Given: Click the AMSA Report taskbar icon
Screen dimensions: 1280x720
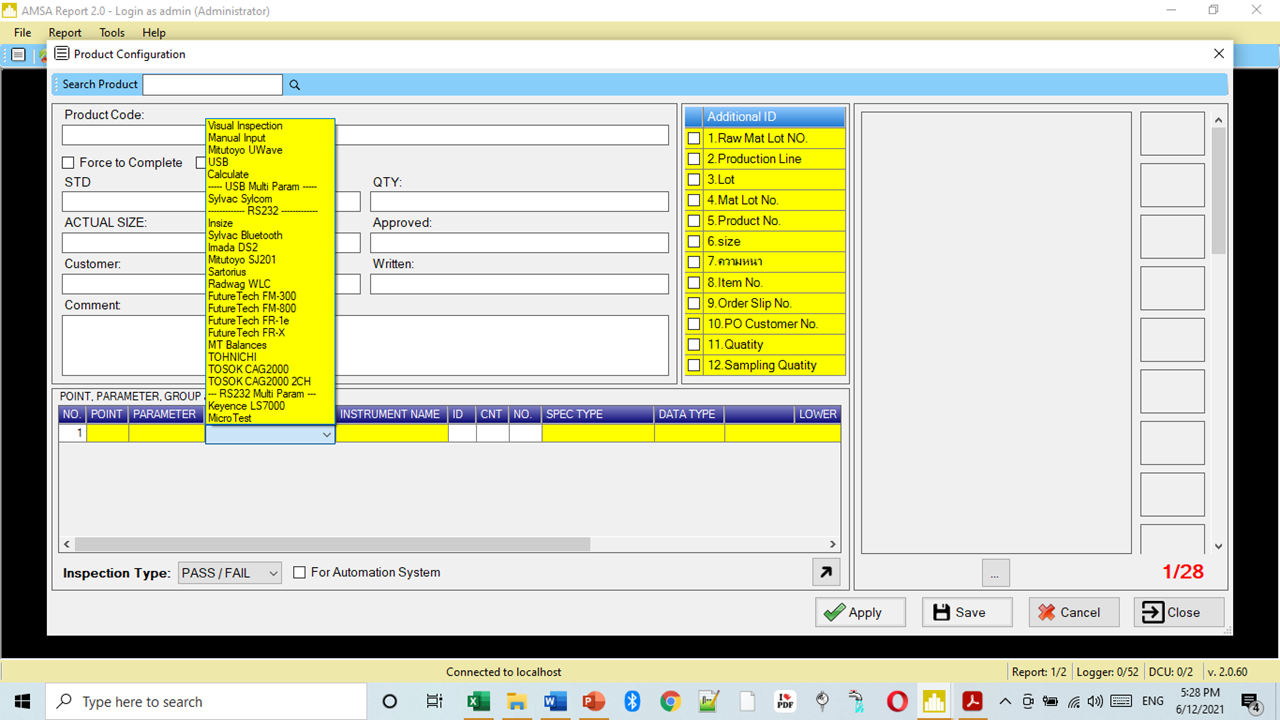Looking at the screenshot, I should pyautogui.click(x=935, y=701).
